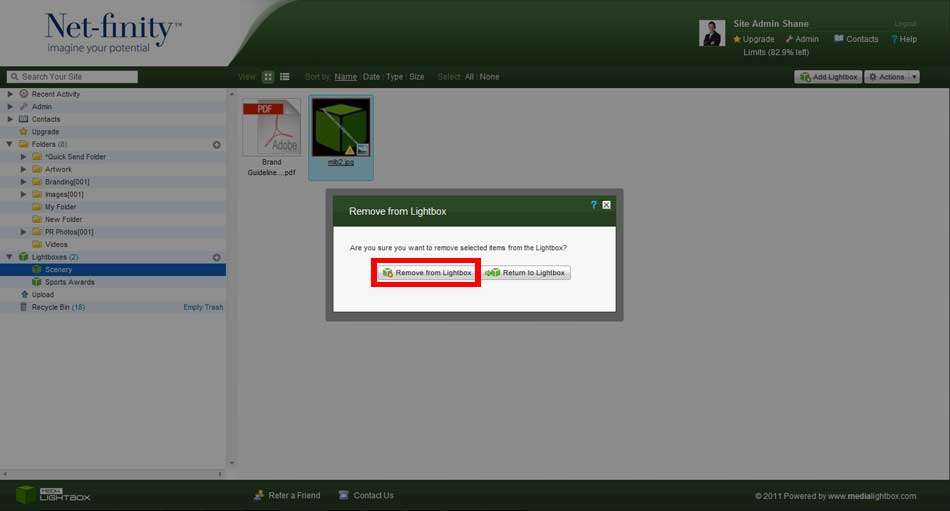Expand the Recent Activity tree item
Image resolution: width=950 pixels, height=511 pixels.
pyautogui.click(x=10, y=94)
